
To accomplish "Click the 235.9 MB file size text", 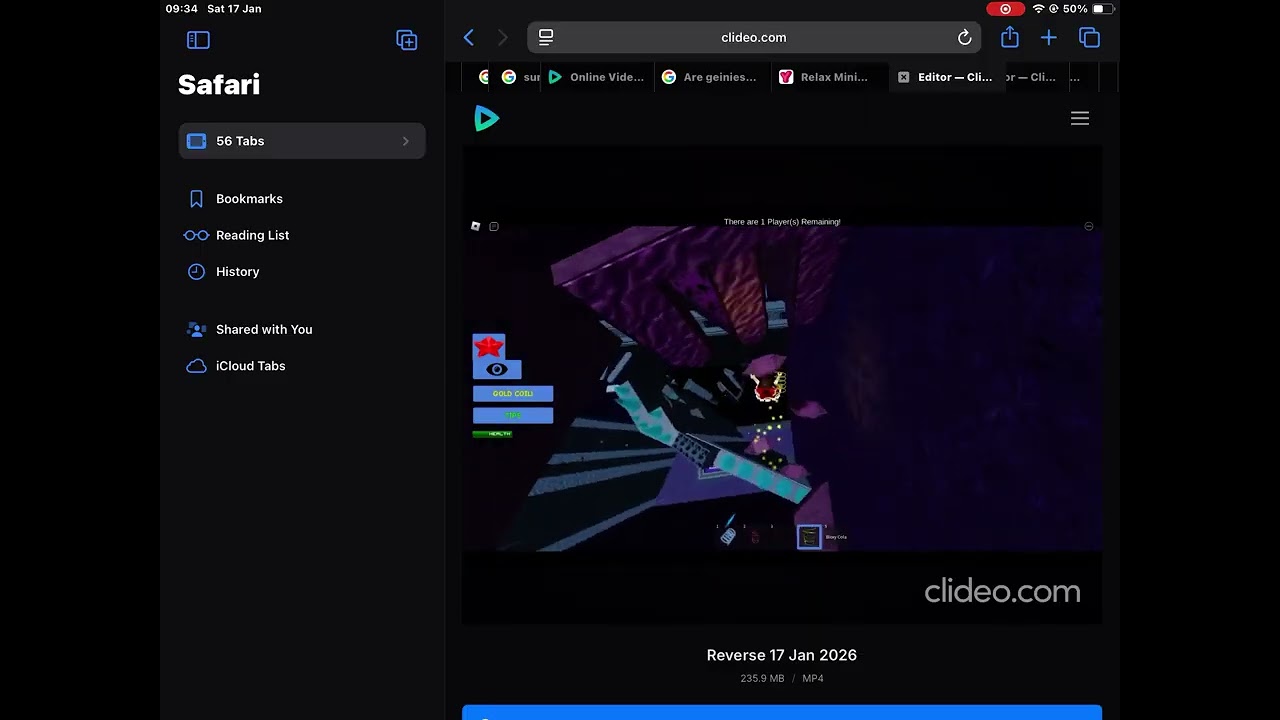I will (x=762, y=678).
